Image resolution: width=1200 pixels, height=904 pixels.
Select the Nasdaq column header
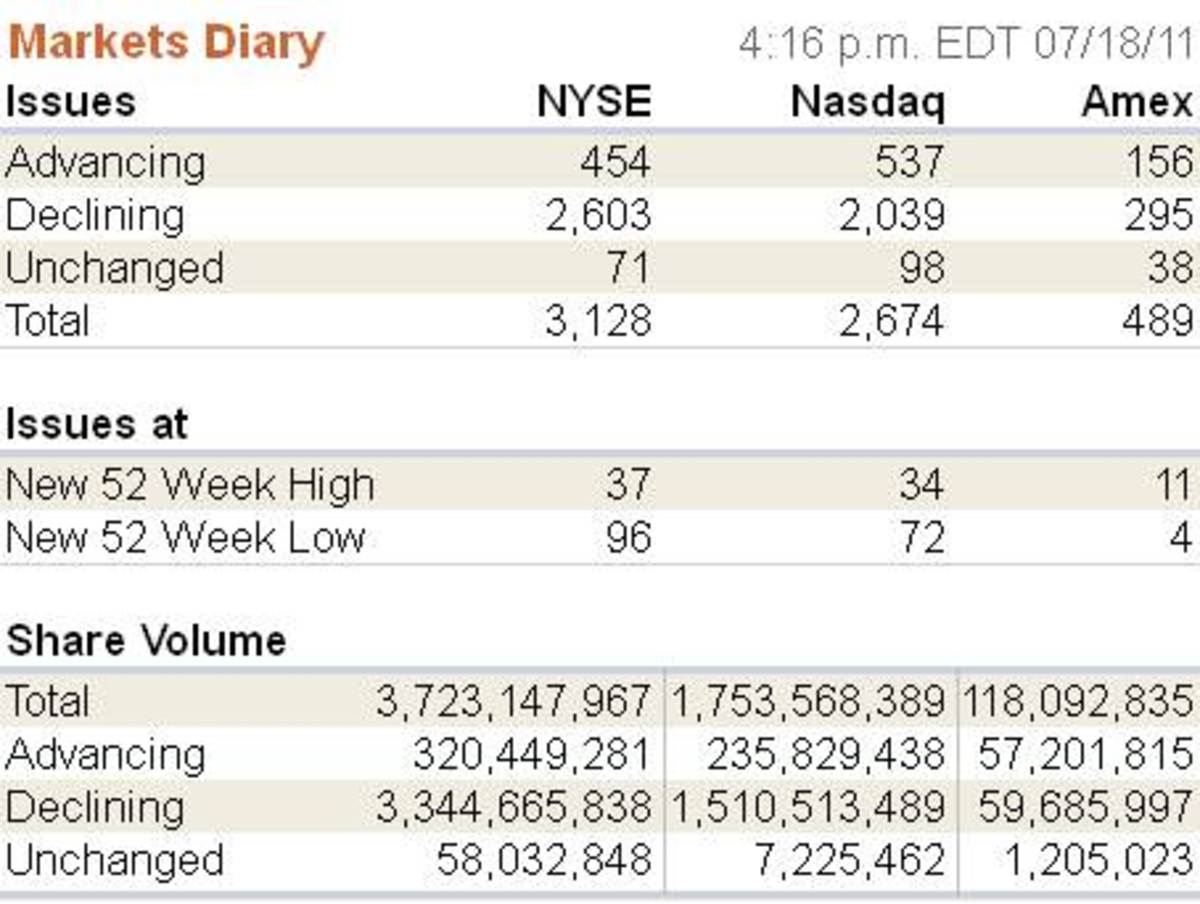coord(867,102)
